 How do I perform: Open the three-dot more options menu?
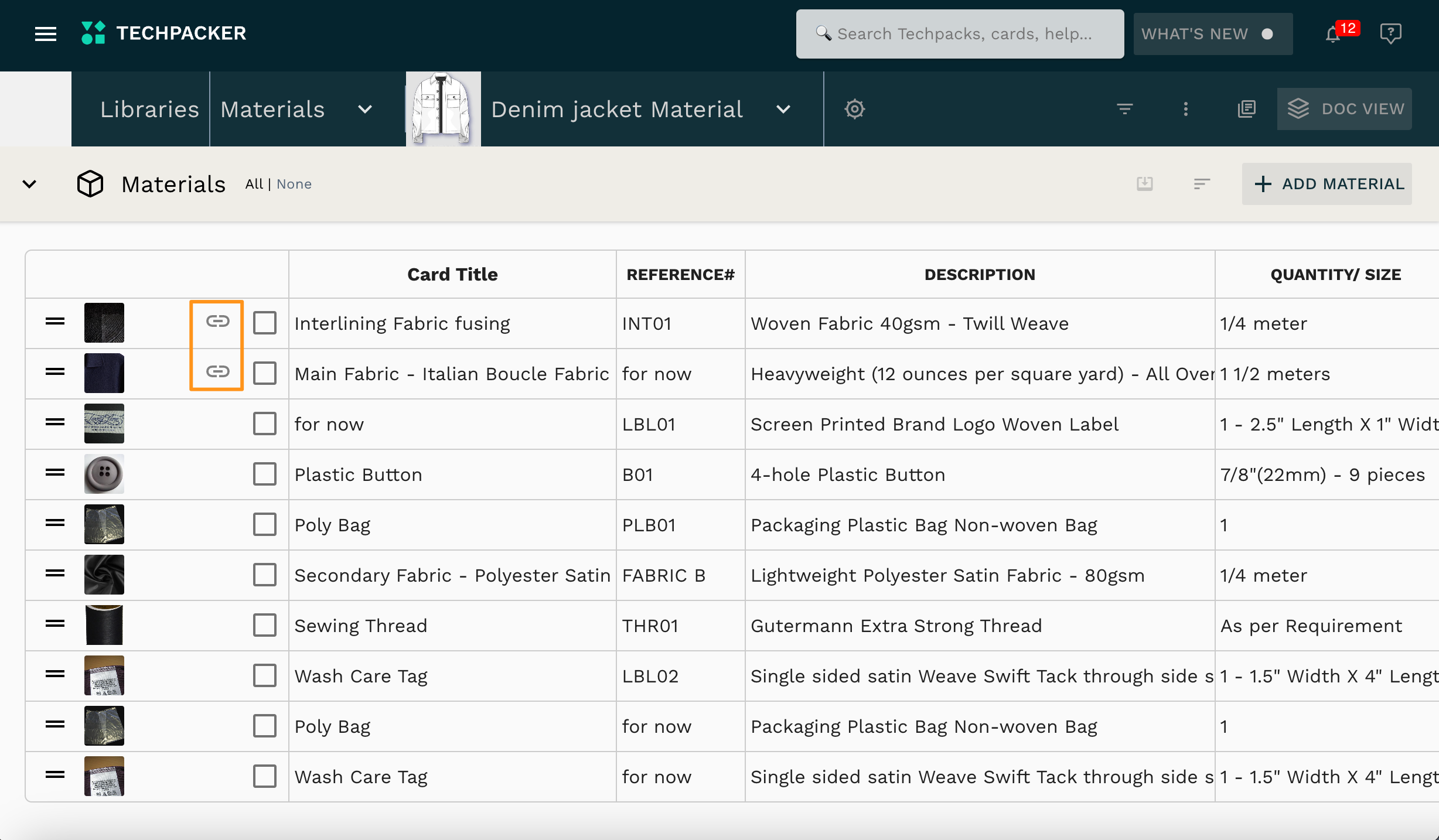1185,109
